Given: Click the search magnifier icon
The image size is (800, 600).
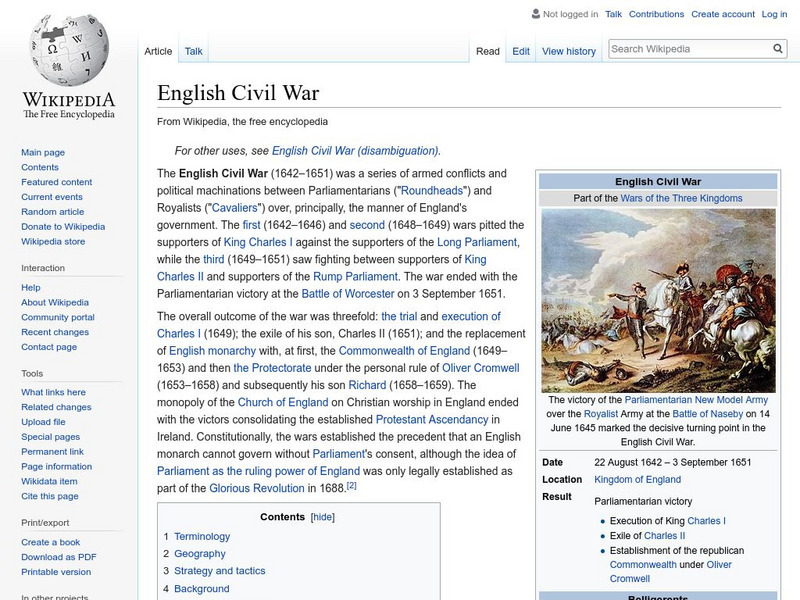Looking at the screenshot, I should (778, 49).
